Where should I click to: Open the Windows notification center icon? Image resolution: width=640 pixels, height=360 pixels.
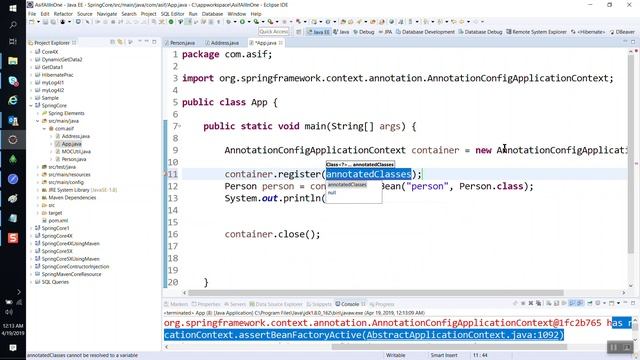[13, 348]
